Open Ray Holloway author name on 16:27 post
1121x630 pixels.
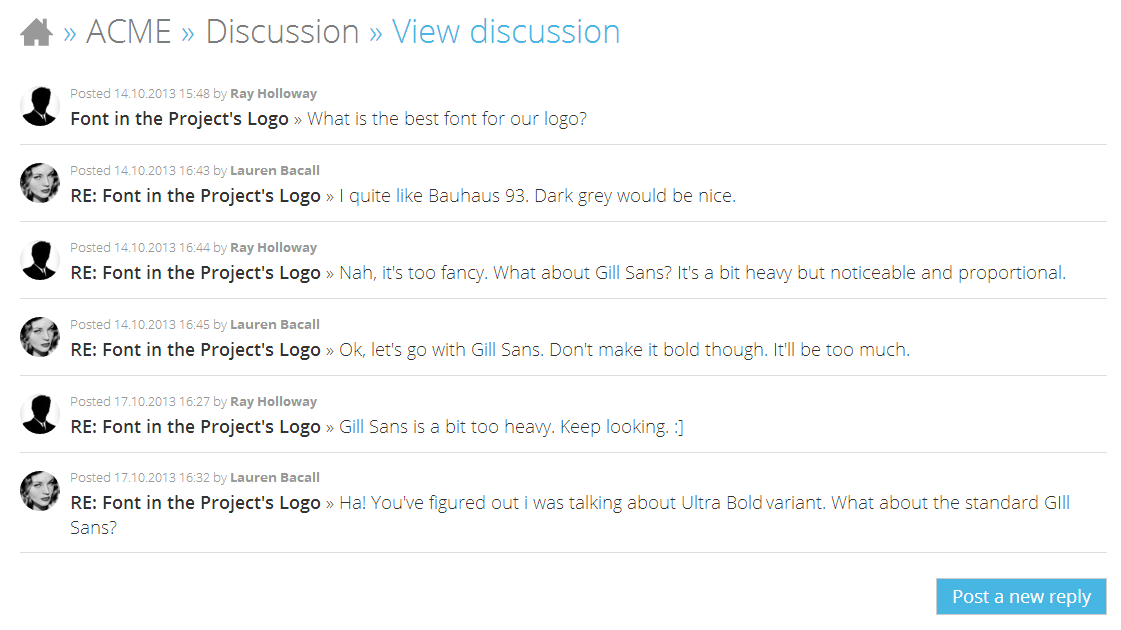click(x=273, y=401)
